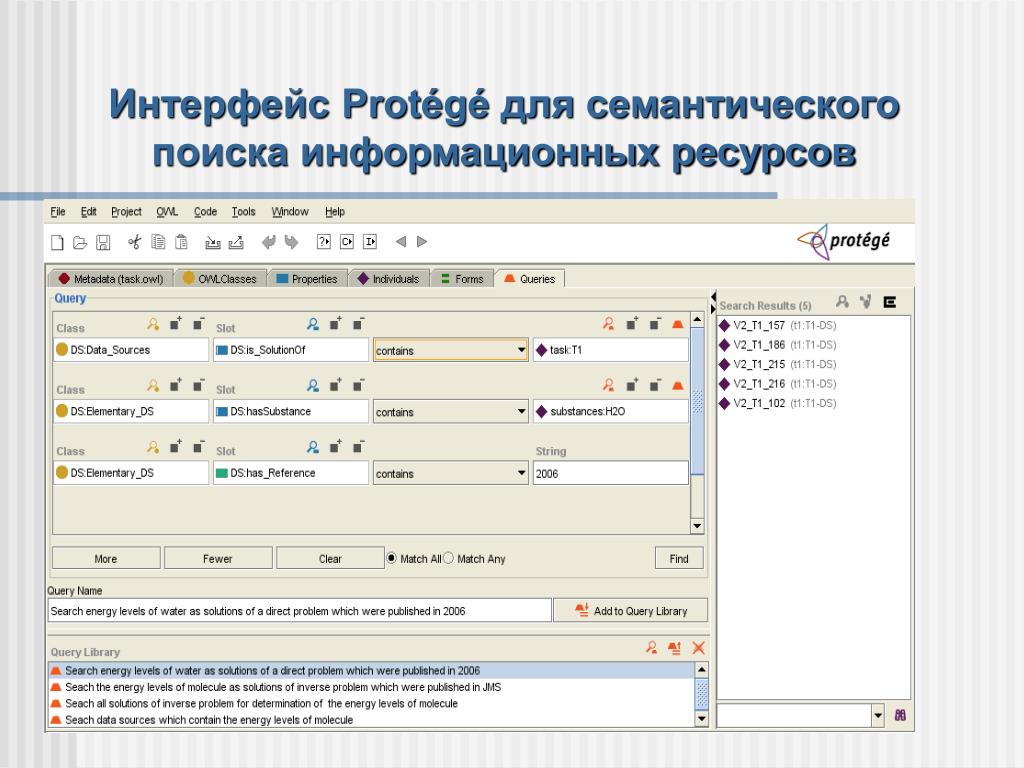Screen dimensions: 1024x768
Task: Select library query 'Seach data sources which contain'
Action: coord(372,720)
